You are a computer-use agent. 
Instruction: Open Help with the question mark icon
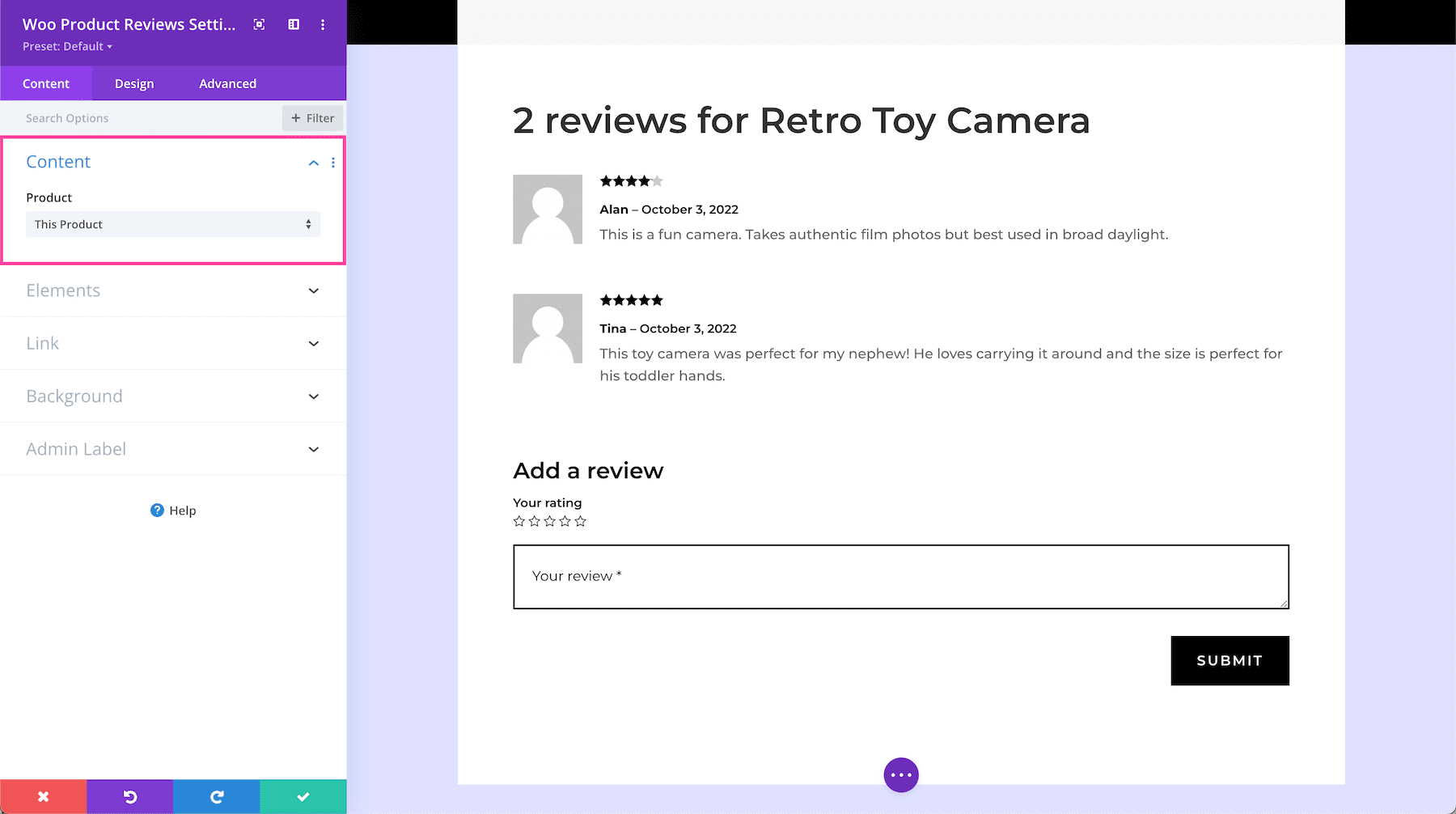(x=155, y=510)
